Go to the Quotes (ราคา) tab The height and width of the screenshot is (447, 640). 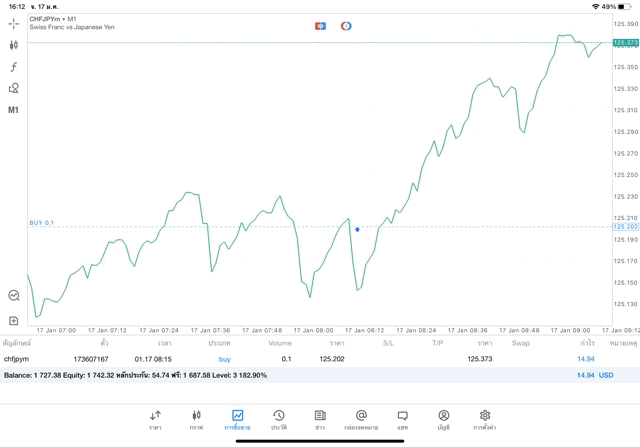tap(155, 420)
